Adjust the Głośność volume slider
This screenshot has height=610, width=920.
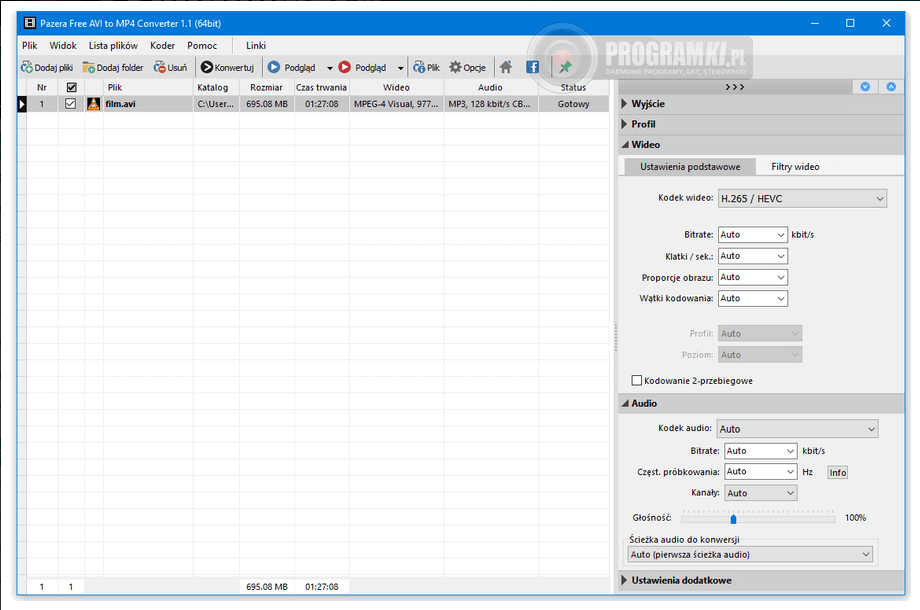point(733,518)
